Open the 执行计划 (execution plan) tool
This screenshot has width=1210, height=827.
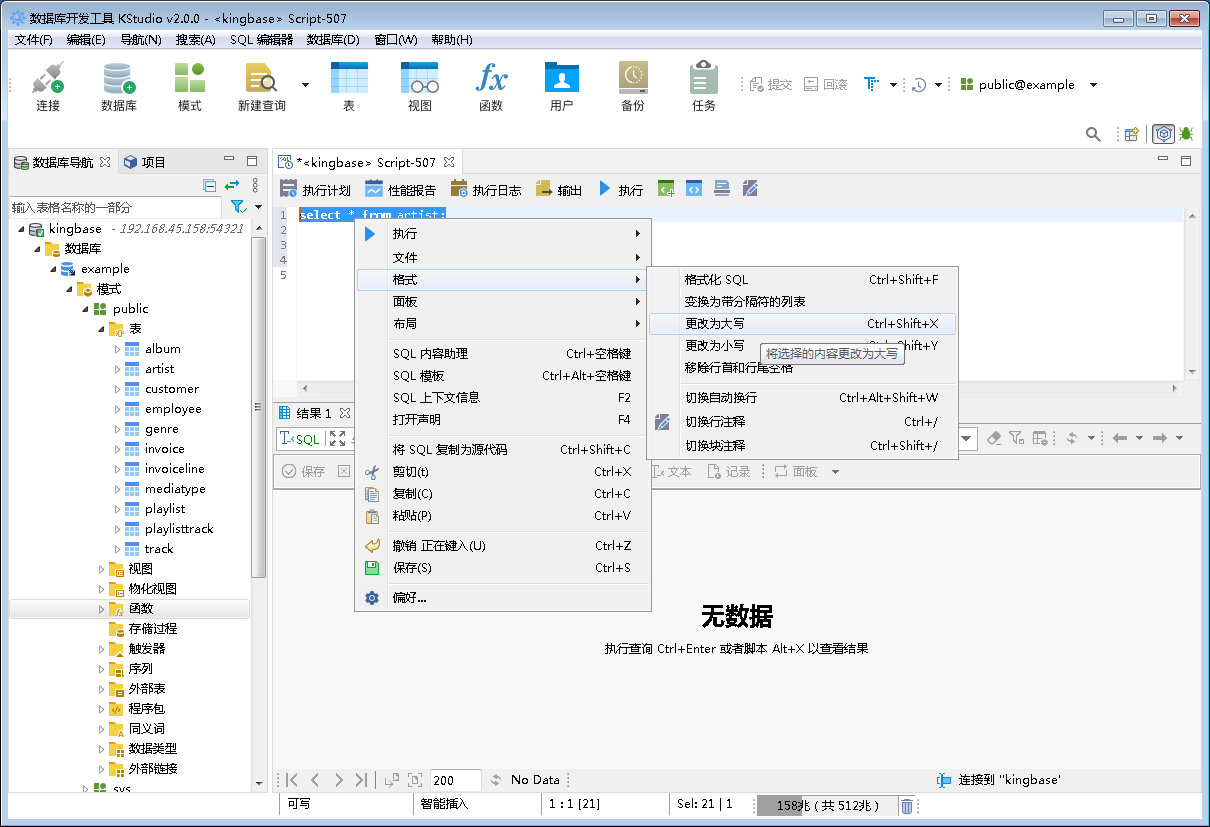tap(318, 188)
